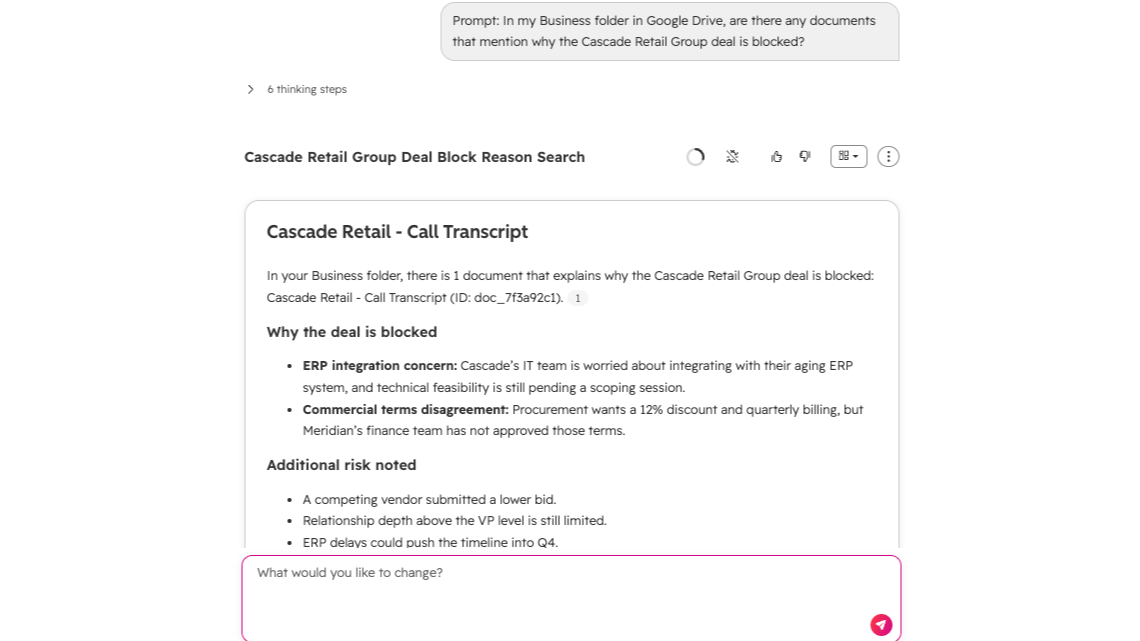Expand the 6 thinking steps chevron
Image resolution: width=1140 pixels, height=641 pixels.
[250, 89]
